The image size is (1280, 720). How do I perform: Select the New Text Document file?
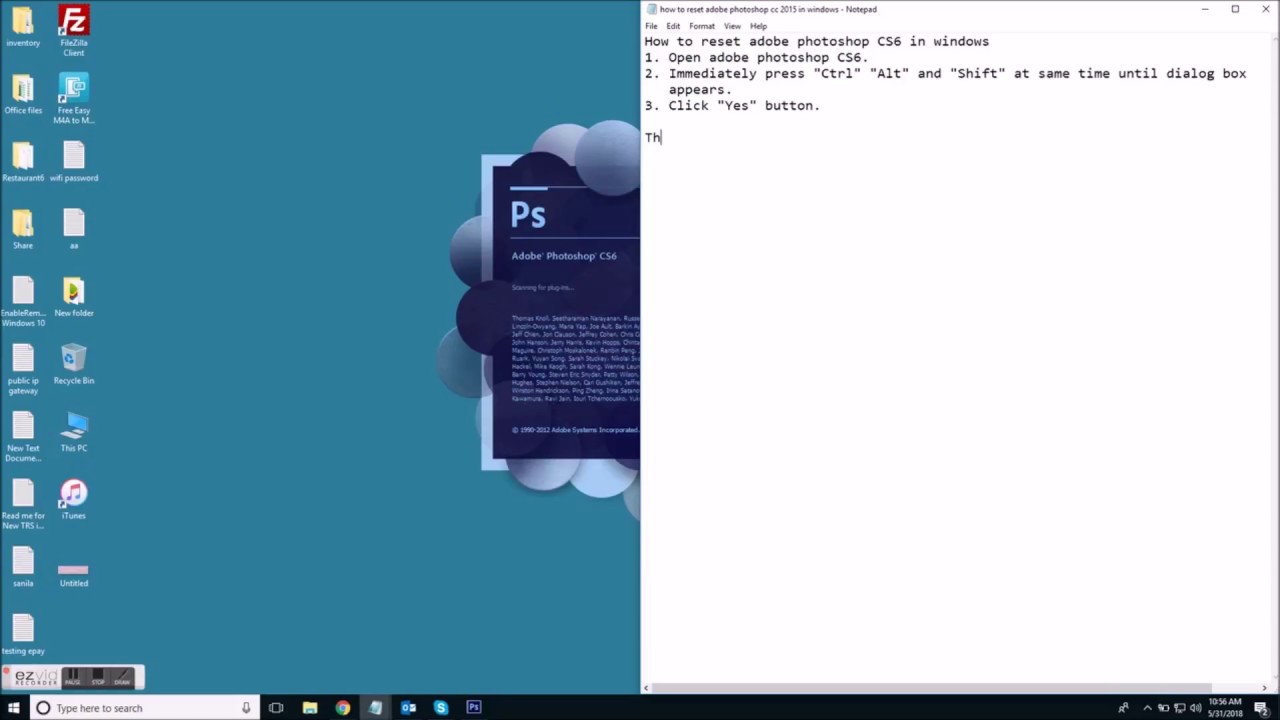[23, 437]
